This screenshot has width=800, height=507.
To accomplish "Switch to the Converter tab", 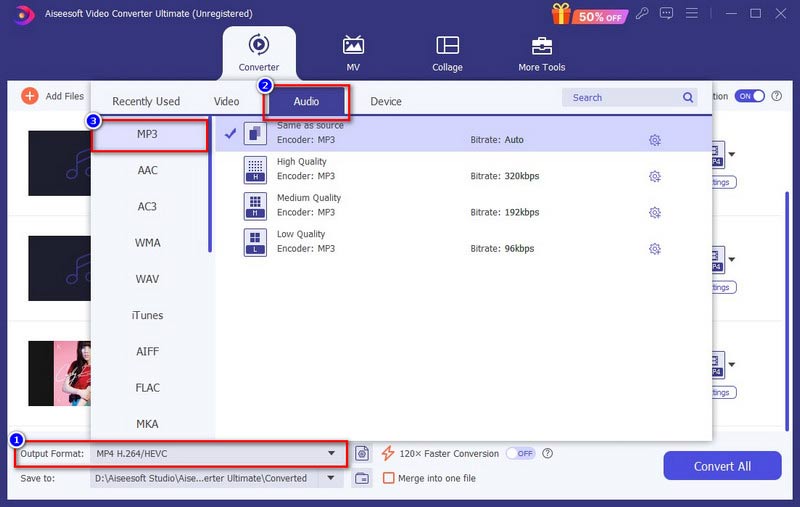I will tap(259, 53).
